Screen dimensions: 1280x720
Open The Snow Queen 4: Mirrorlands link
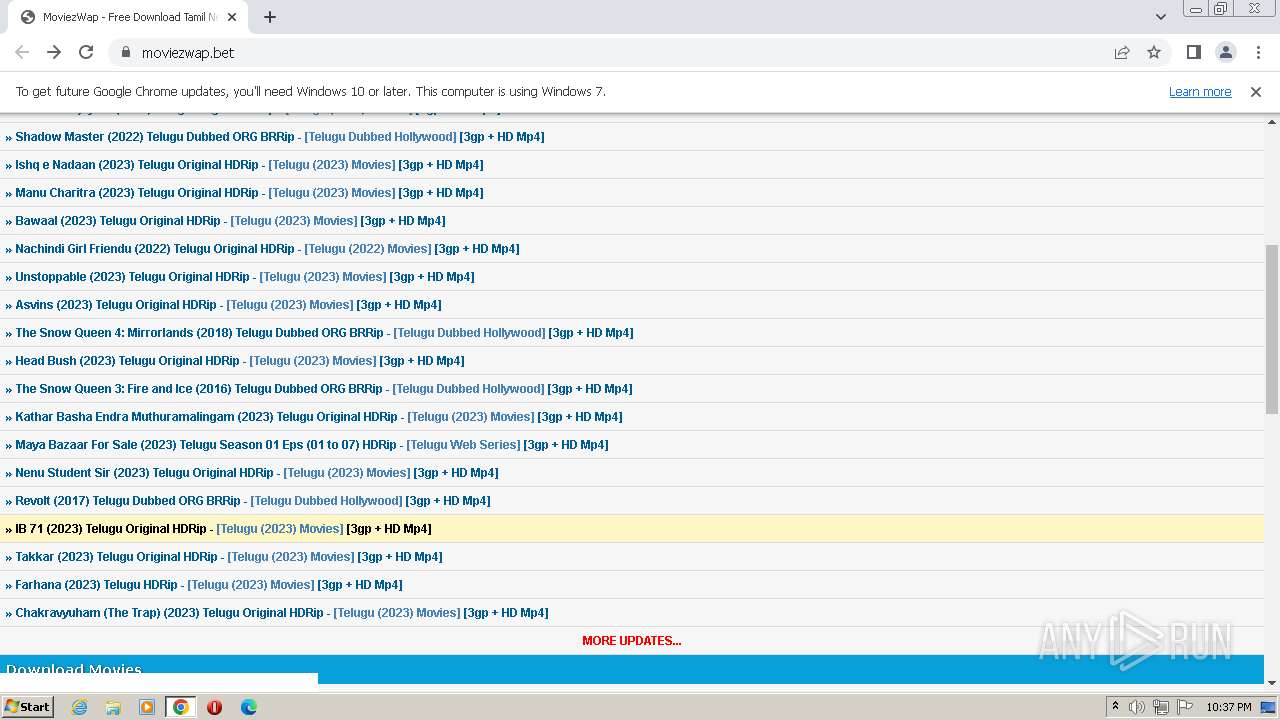coord(199,333)
